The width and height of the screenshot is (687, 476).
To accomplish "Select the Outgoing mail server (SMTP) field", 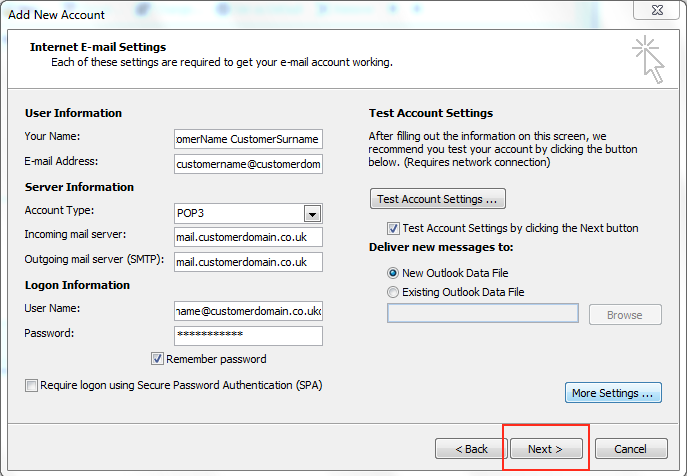I will tap(247, 262).
